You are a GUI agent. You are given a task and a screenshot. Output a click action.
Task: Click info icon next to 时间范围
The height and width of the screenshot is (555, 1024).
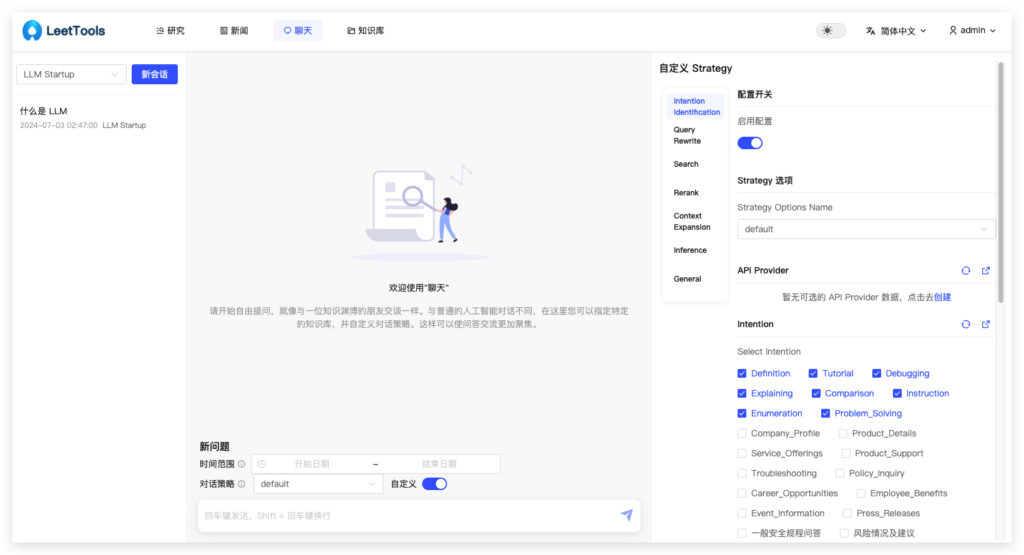pos(241,464)
